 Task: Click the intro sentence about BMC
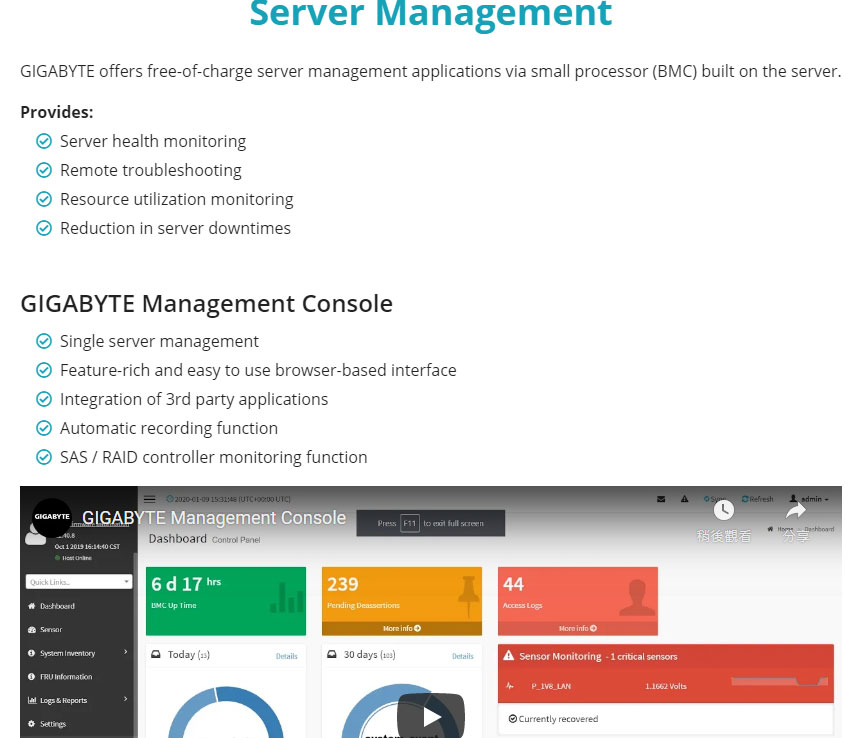click(x=431, y=71)
